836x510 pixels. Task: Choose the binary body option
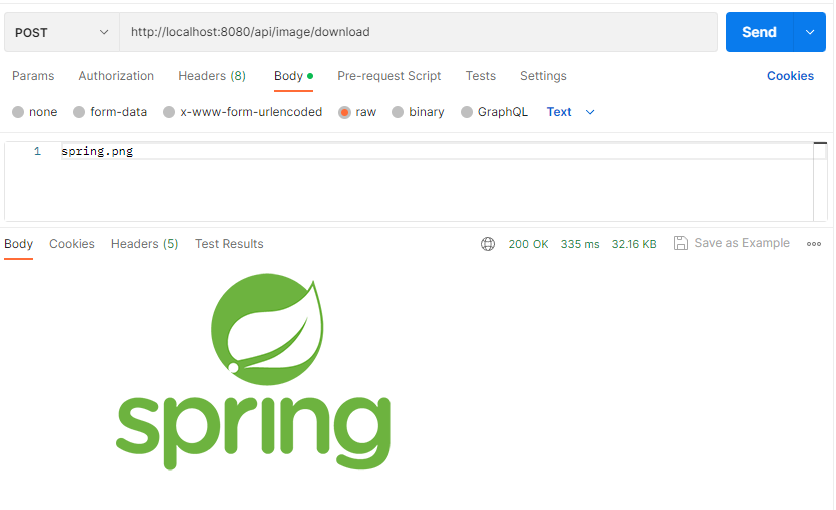click(x=398, y=112)
